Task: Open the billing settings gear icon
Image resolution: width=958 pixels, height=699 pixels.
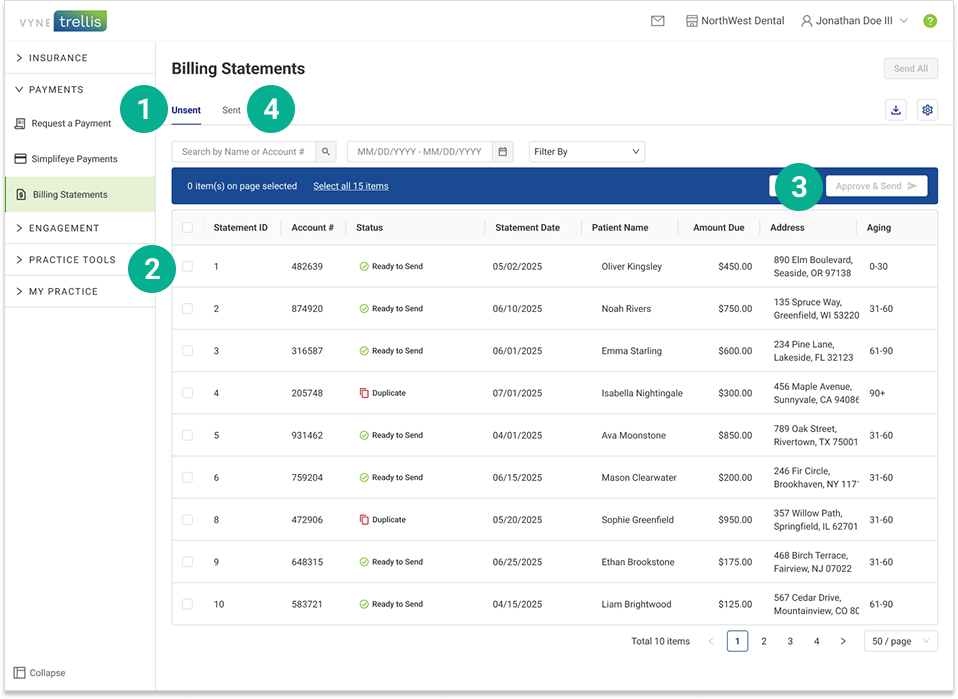Action: pyautogui.click(x=927, y=110)
